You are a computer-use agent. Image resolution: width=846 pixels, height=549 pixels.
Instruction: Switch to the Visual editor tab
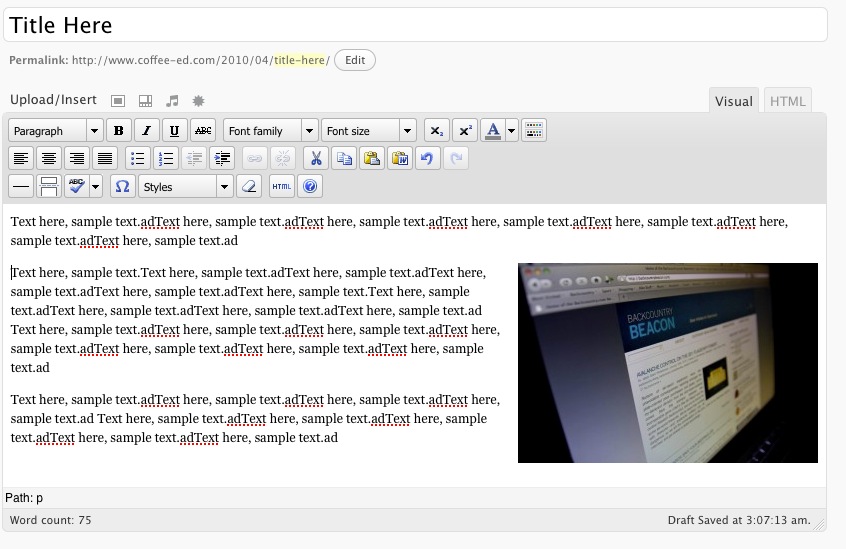(x=733, y=101)
